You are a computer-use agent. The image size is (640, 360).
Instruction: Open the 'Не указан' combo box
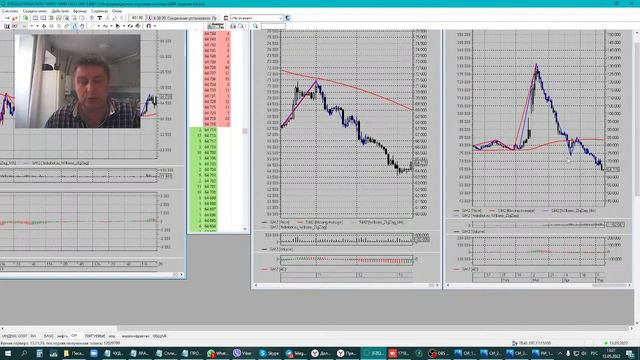coord(257,18)
